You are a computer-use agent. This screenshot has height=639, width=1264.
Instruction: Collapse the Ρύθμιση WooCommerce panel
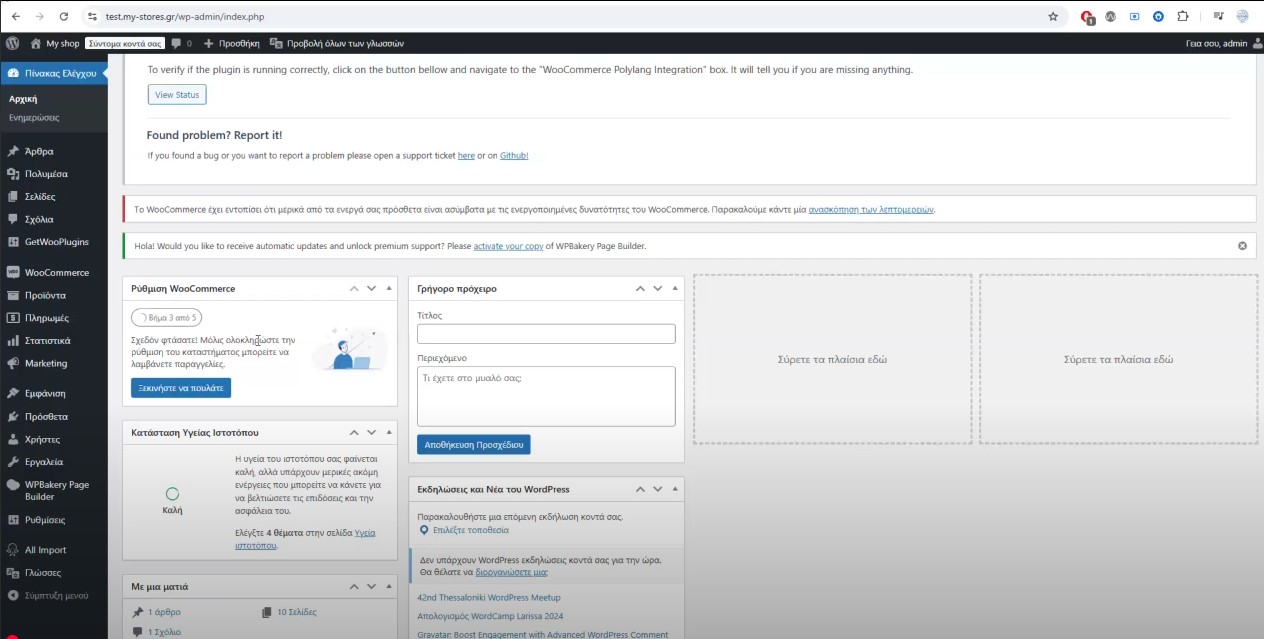(389, 288)
